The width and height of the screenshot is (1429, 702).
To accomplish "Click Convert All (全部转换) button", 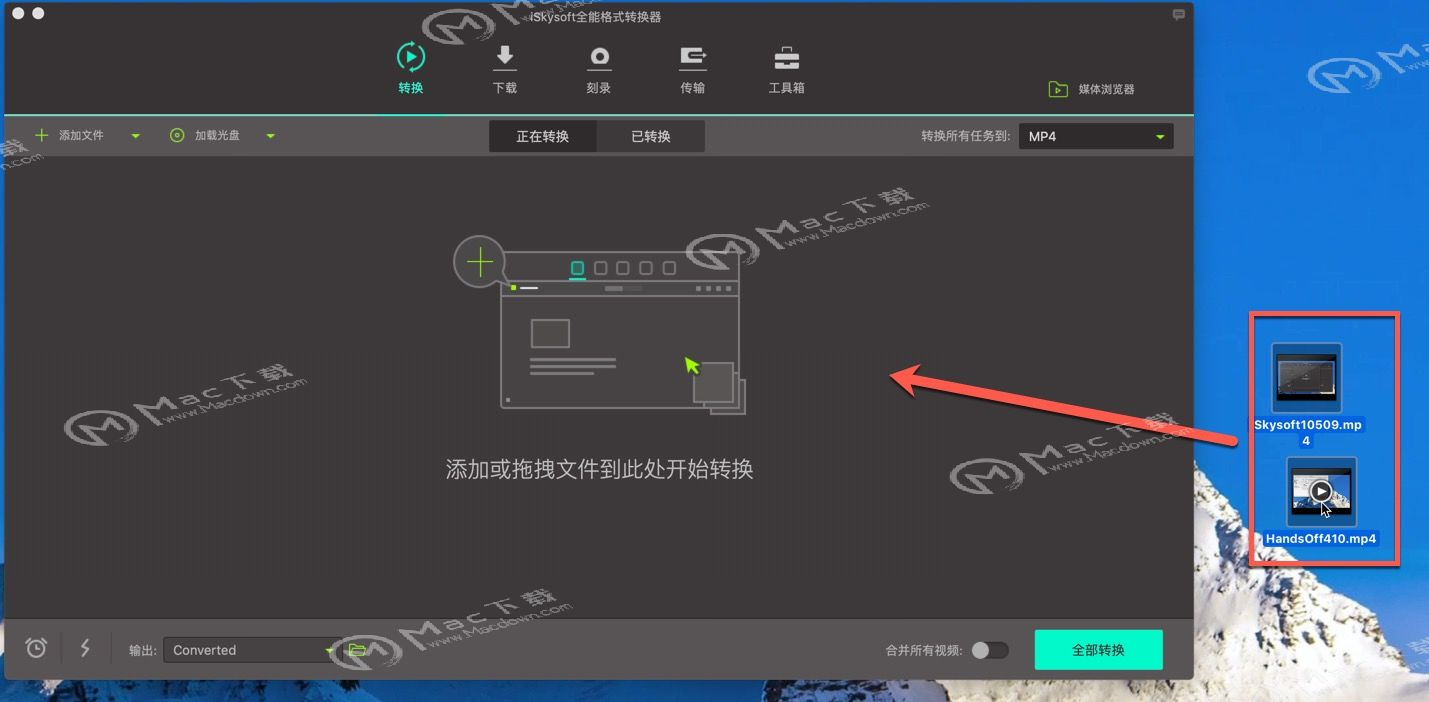I will (1098, 650).
